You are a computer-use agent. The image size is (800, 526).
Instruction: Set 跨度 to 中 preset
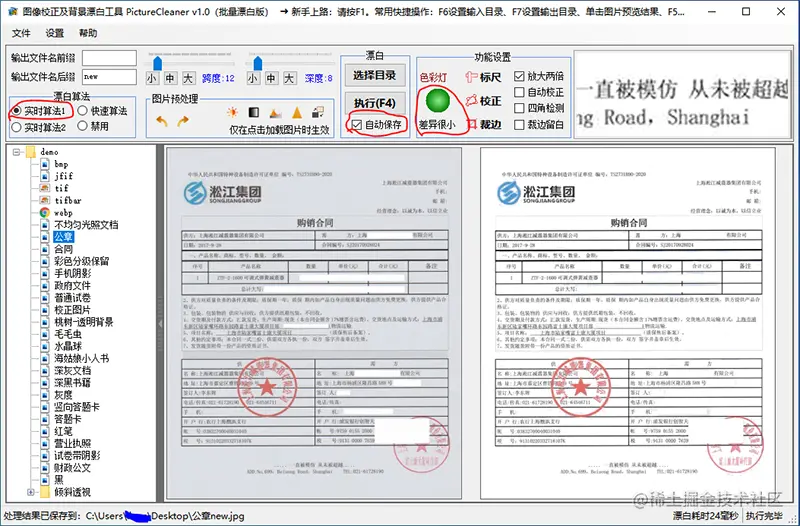click(170, 78)
